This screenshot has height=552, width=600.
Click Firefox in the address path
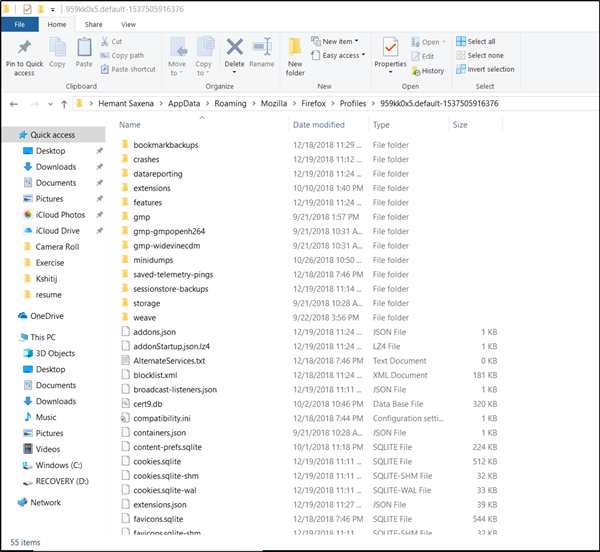coord(313,104)
